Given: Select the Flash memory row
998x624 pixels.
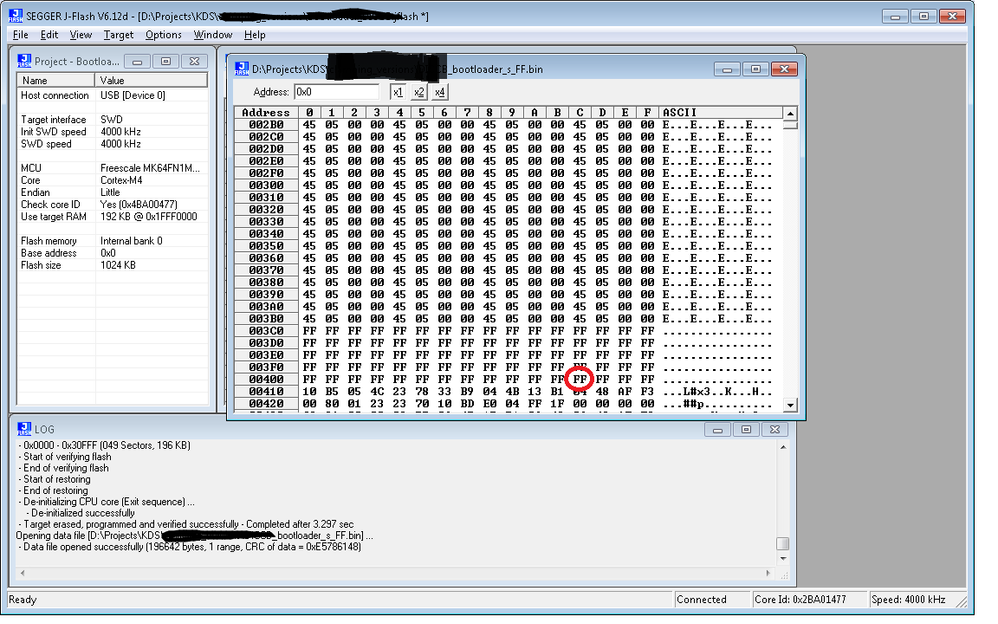Looking at the screenshot, I should (113, 241).
